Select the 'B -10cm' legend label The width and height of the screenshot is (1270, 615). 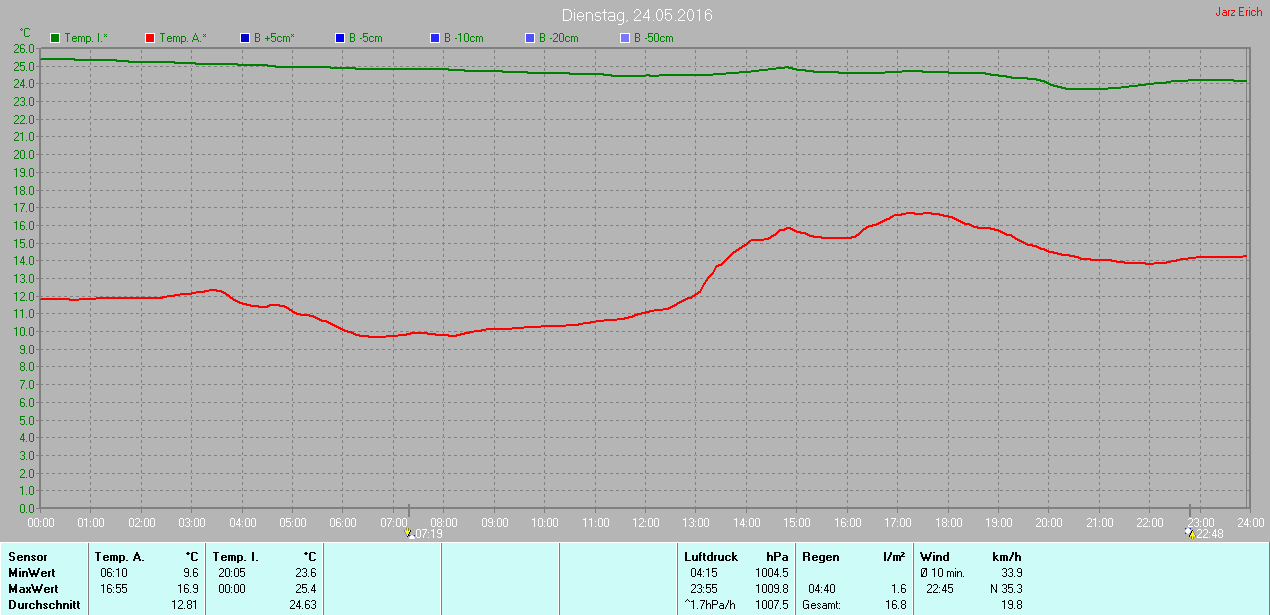(x=464, y=38)
